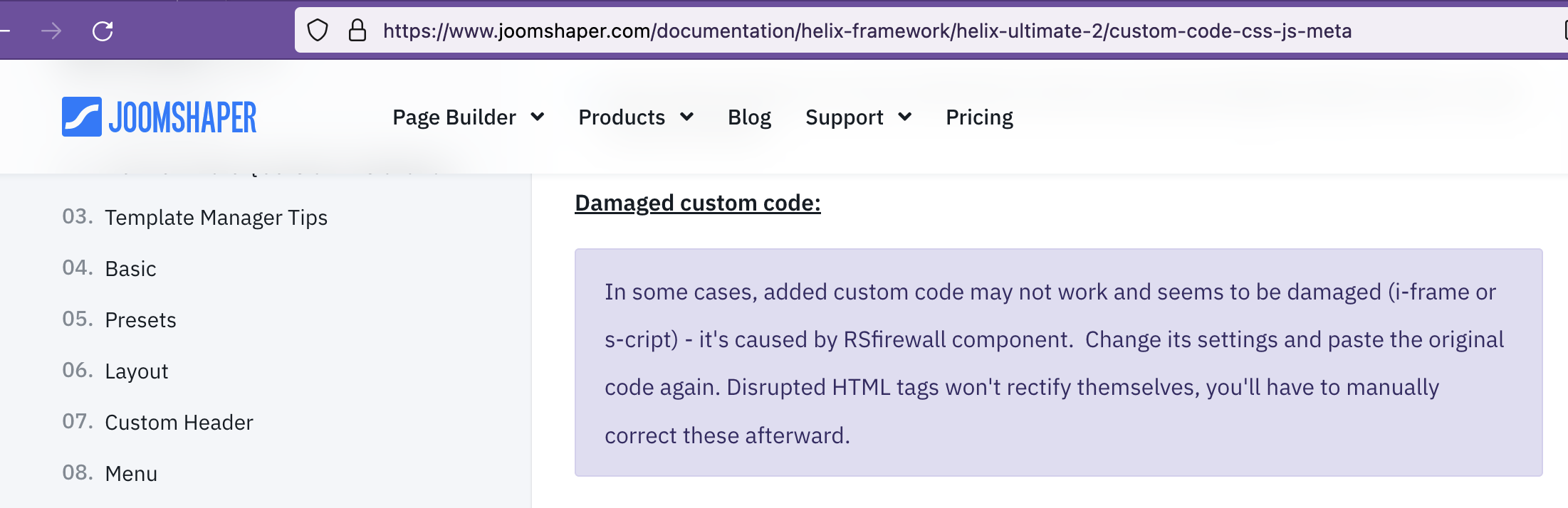Open the Pricing menu item

(x=979, y=117)
